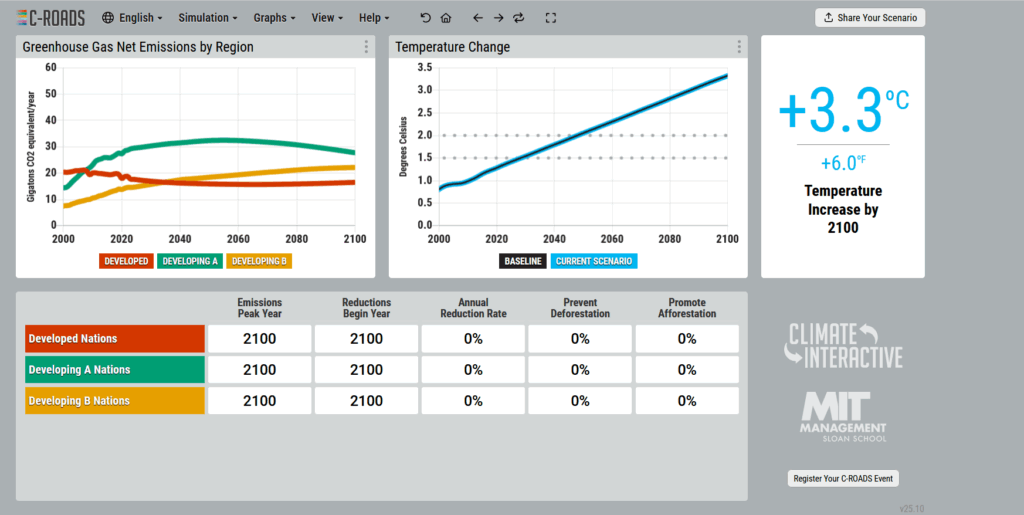Click Register Your C-ROADS Event button
Screen dimensions: 1024x515
[x=843, y=478]
